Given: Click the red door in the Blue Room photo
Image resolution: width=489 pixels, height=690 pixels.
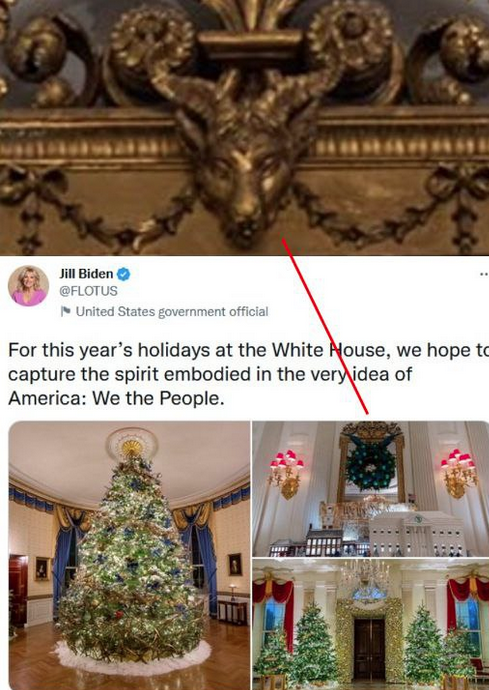Looking at the screenshot, I should click(x=18, y=591).
